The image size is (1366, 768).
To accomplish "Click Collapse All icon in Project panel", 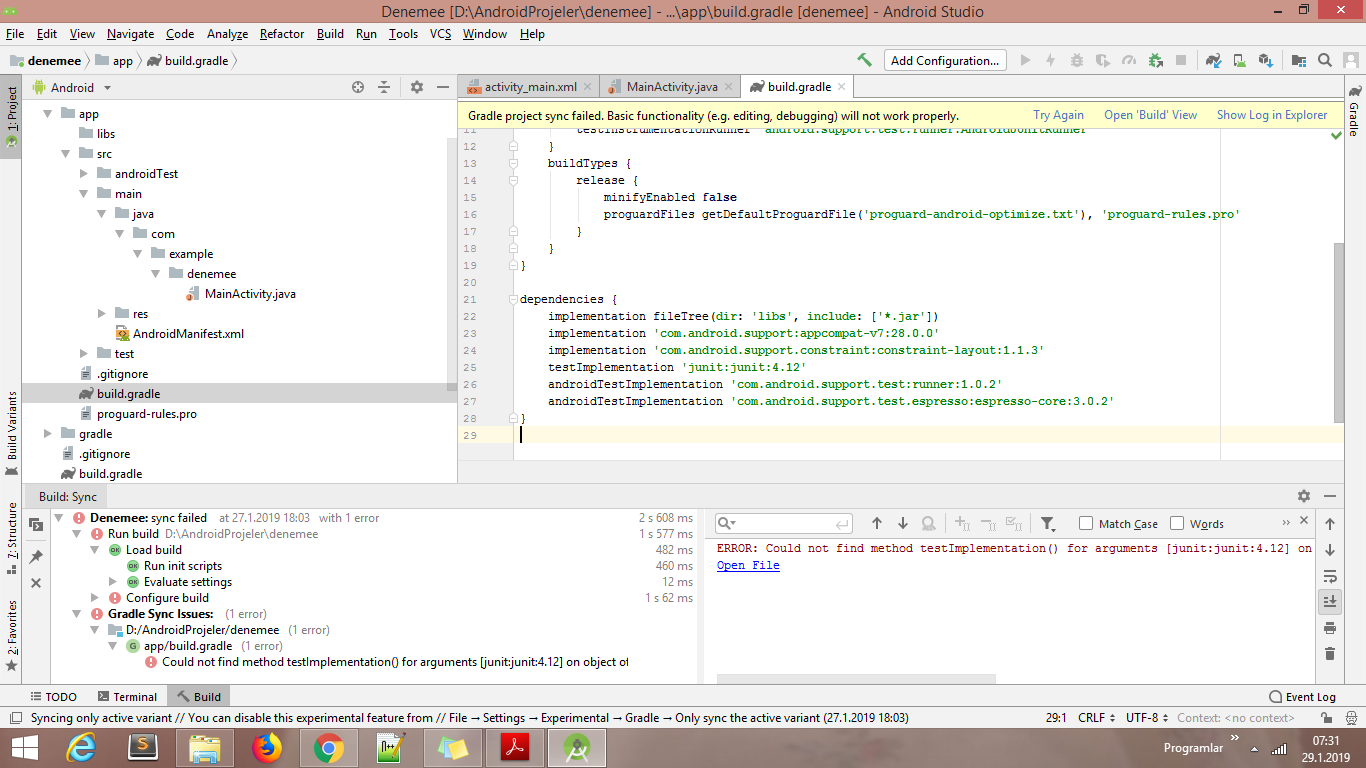I will click(383, 87).
